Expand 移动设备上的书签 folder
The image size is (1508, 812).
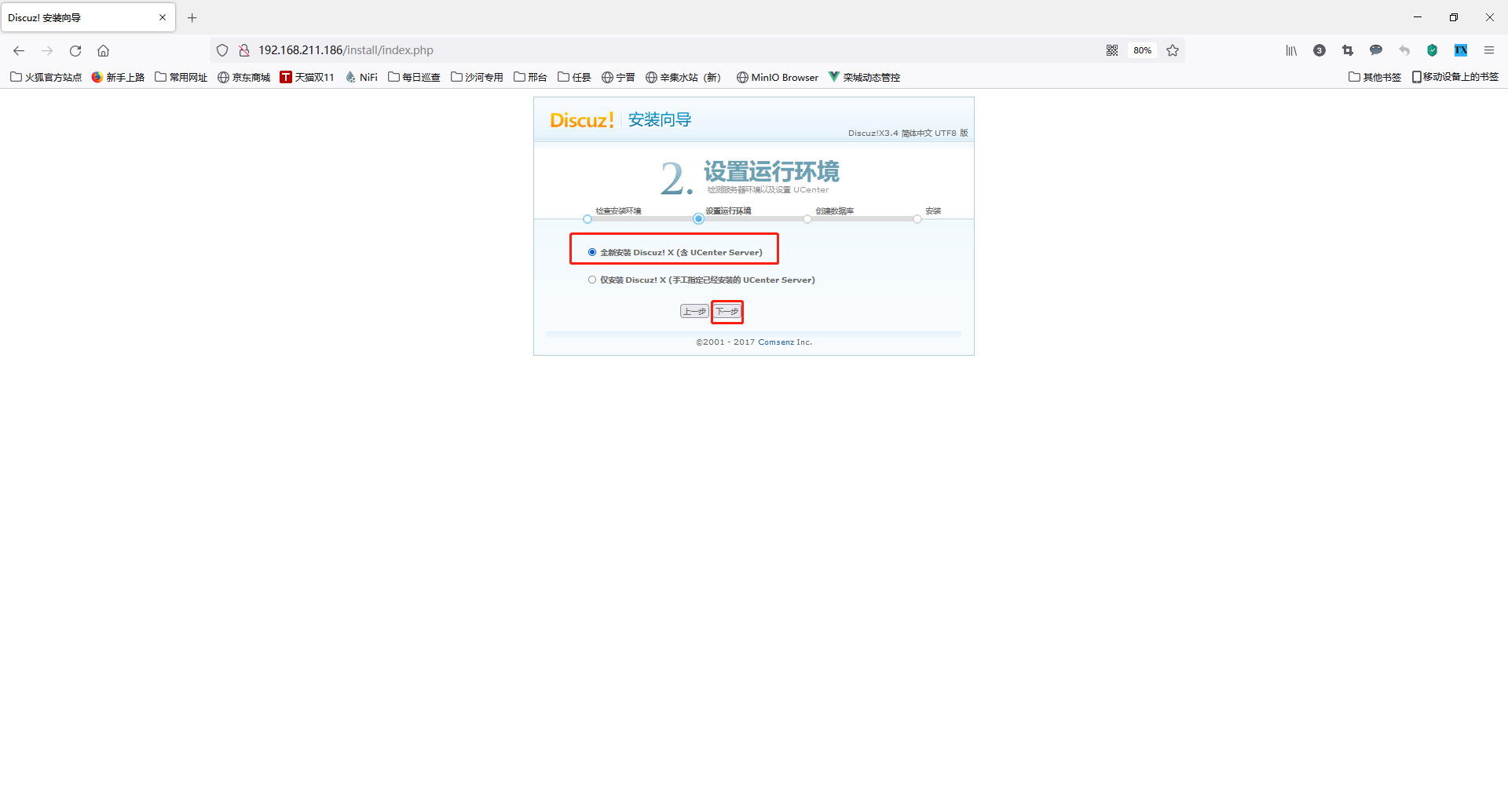tap(1455, 77)
